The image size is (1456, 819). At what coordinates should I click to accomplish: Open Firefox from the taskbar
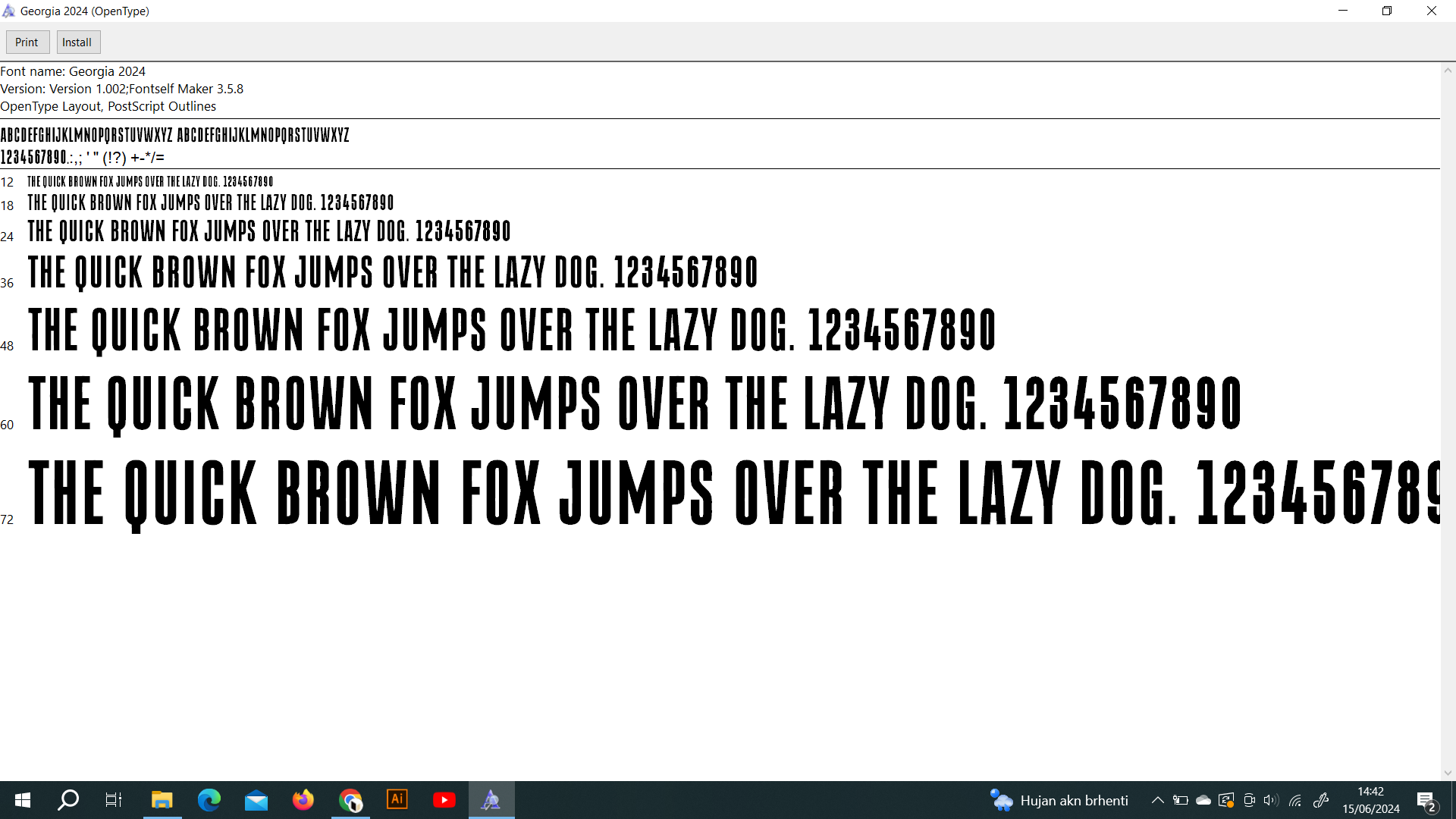303,800
